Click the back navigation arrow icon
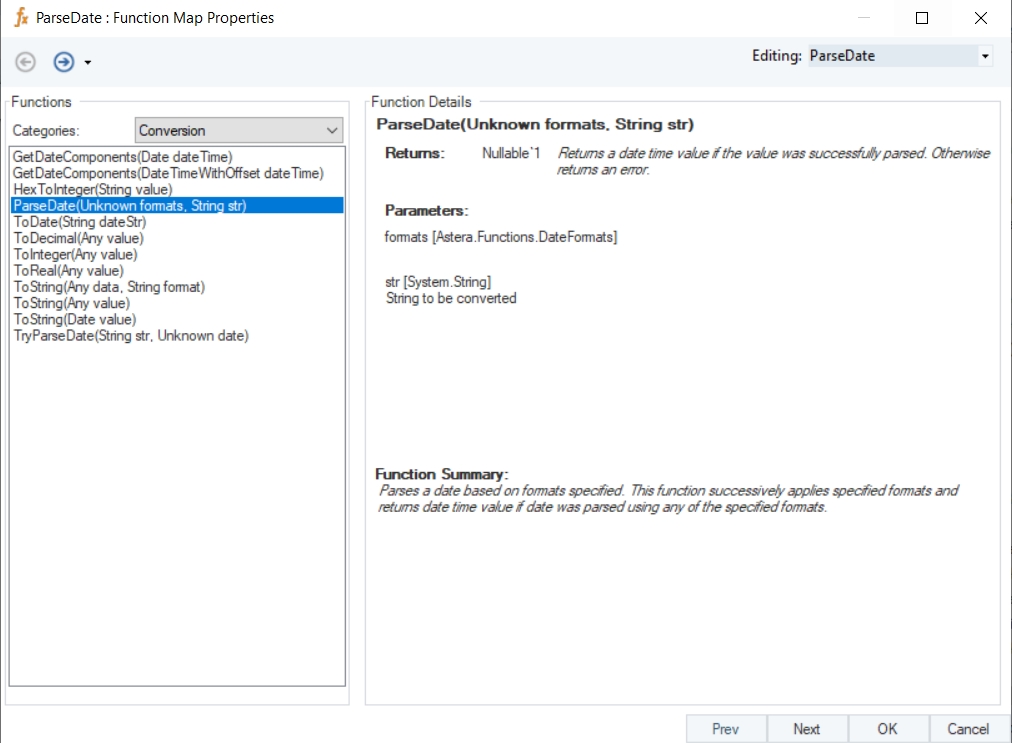This screenshot has width=1012, height=743. coord(26,62)
